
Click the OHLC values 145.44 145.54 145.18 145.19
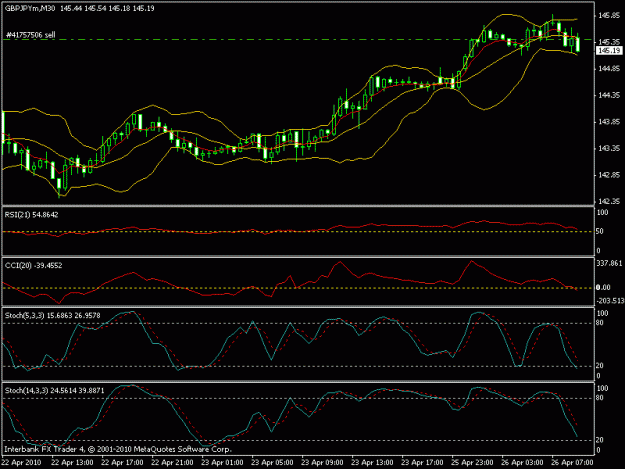(107, 8)
